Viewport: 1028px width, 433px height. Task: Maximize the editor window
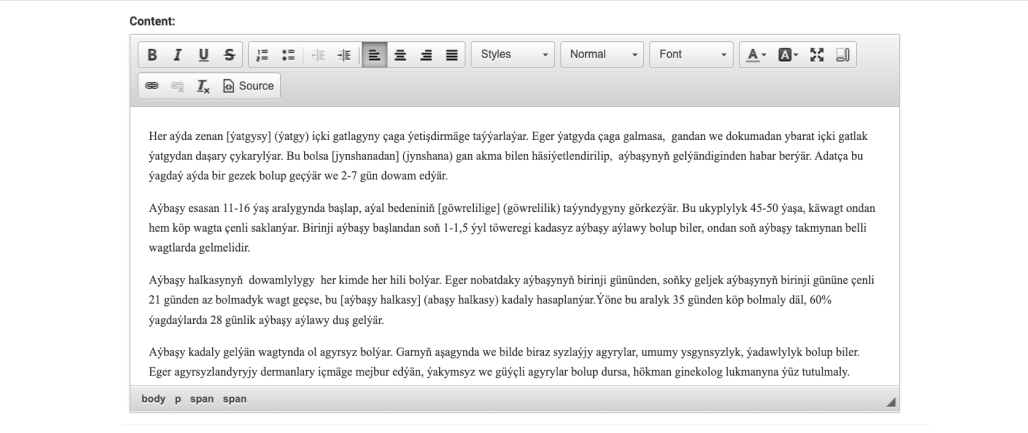pos(818,55)
